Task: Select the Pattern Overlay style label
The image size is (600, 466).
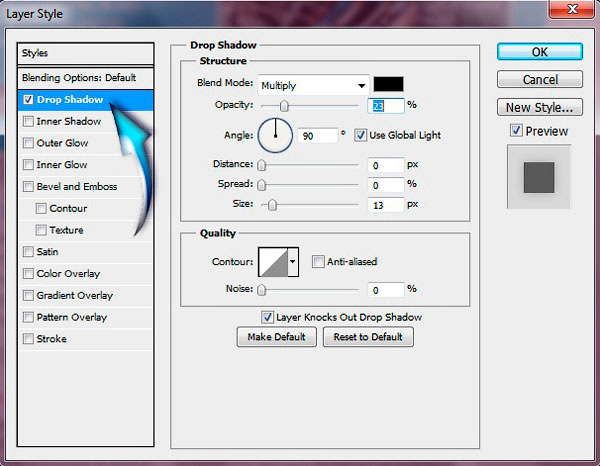Action: tap(72, 317)
